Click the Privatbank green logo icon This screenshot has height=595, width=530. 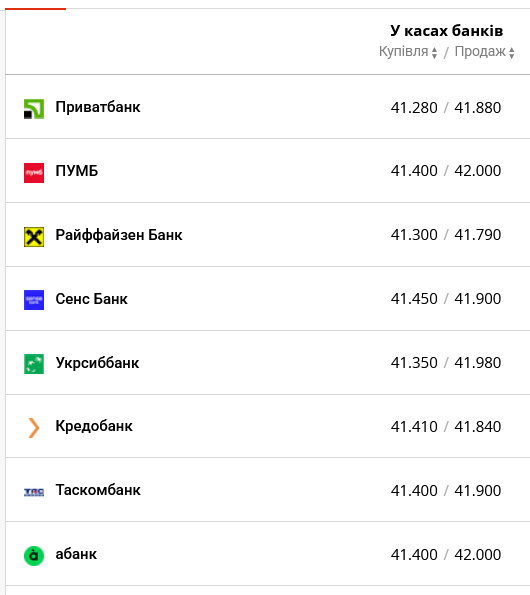(34, 109)
